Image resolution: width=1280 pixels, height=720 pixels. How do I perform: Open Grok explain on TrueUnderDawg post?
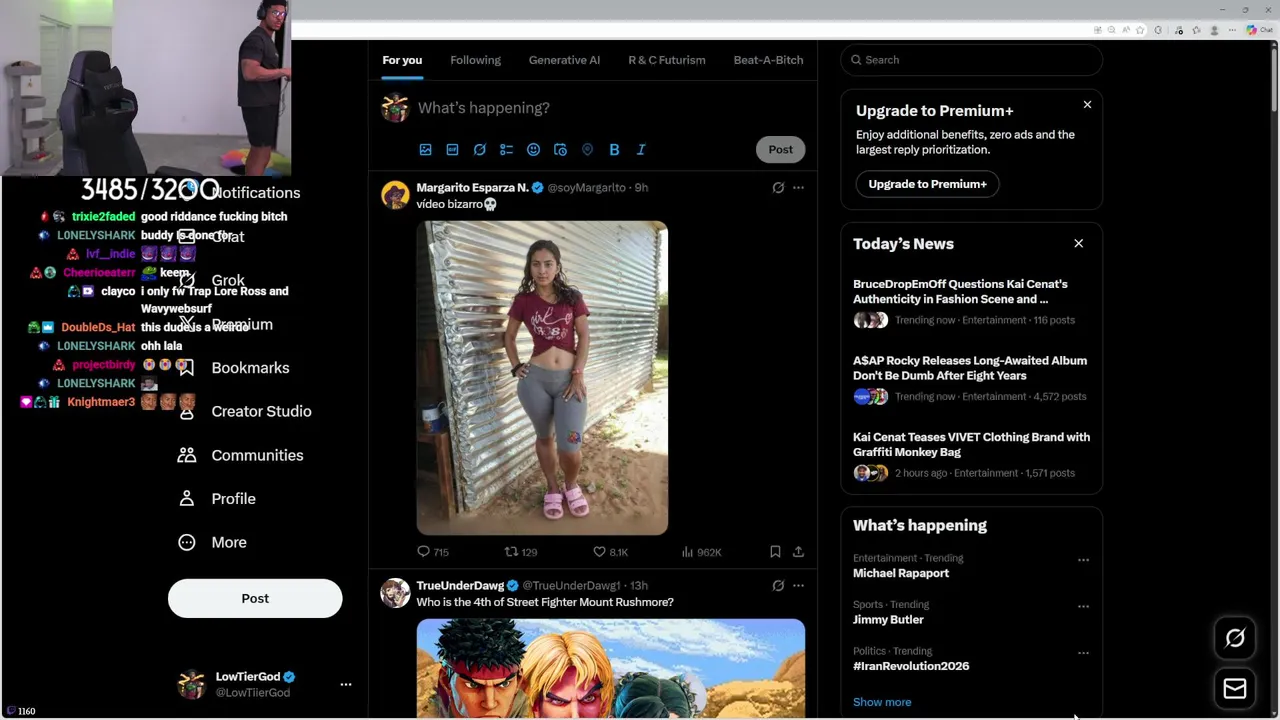click(778, 586)
